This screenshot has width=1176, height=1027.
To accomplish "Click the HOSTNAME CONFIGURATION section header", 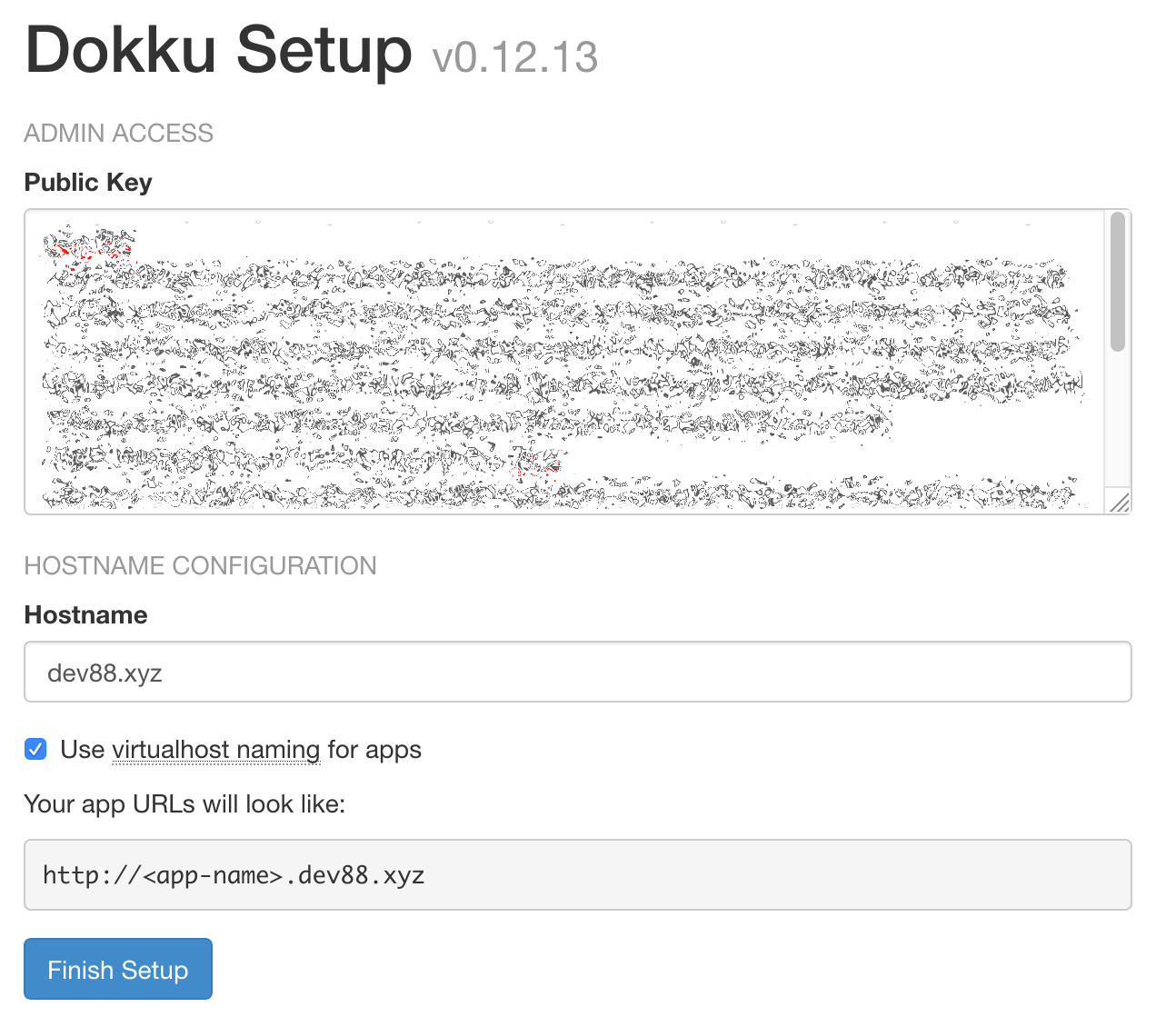I will point(200,565).
